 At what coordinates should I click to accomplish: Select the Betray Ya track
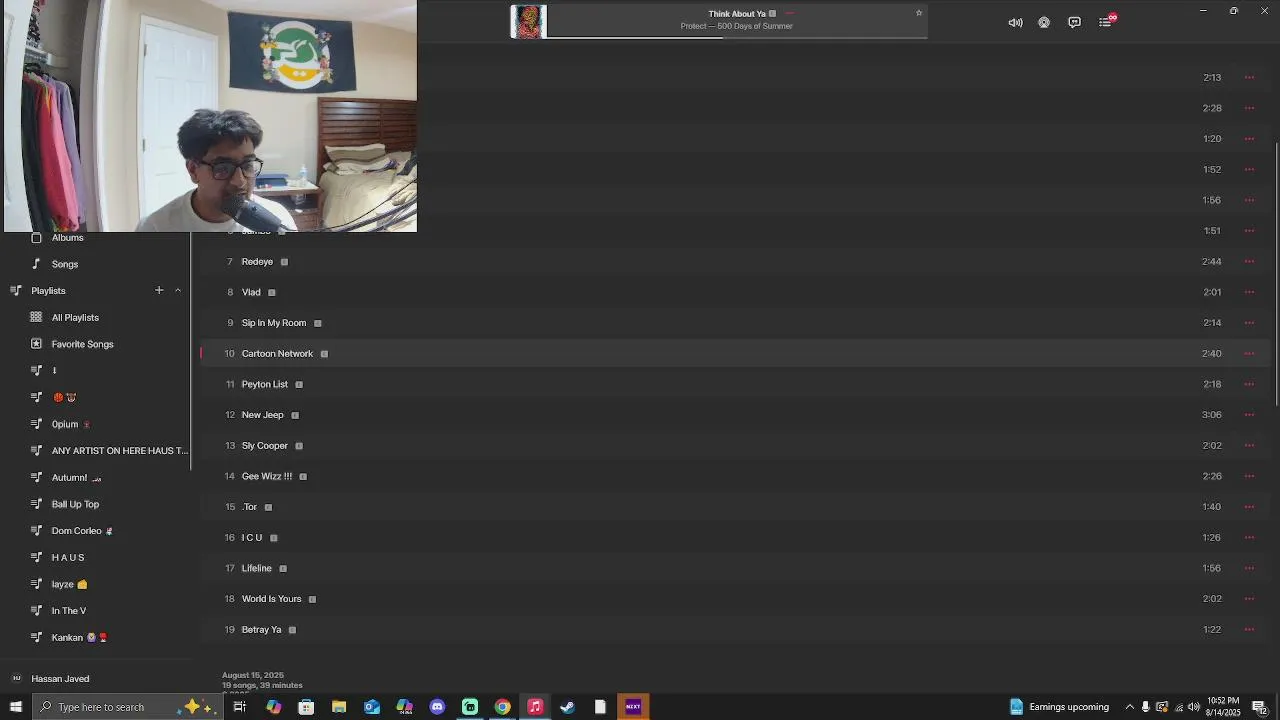click(x=735, y=630)
